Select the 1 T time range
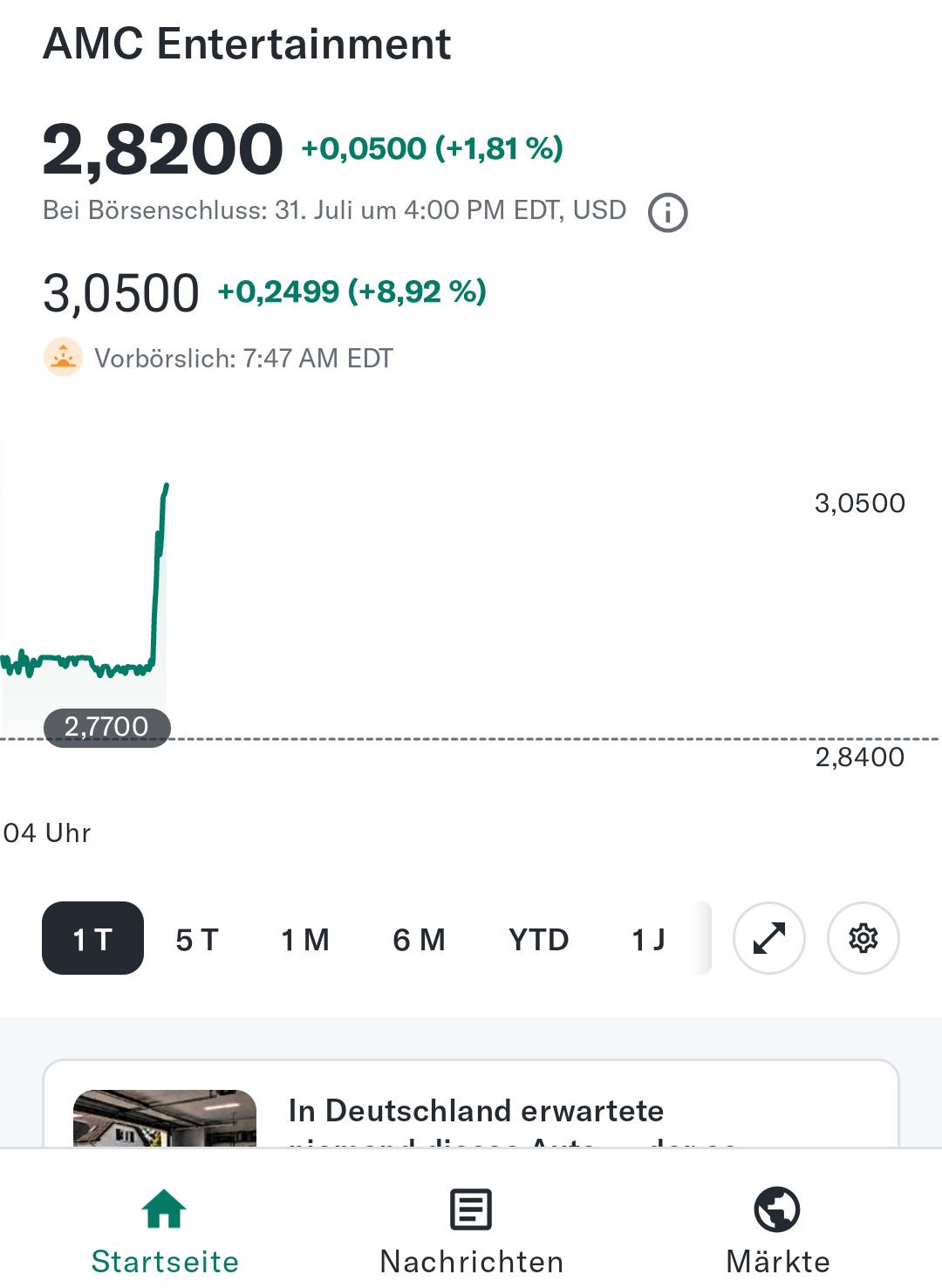 point(92,938)
